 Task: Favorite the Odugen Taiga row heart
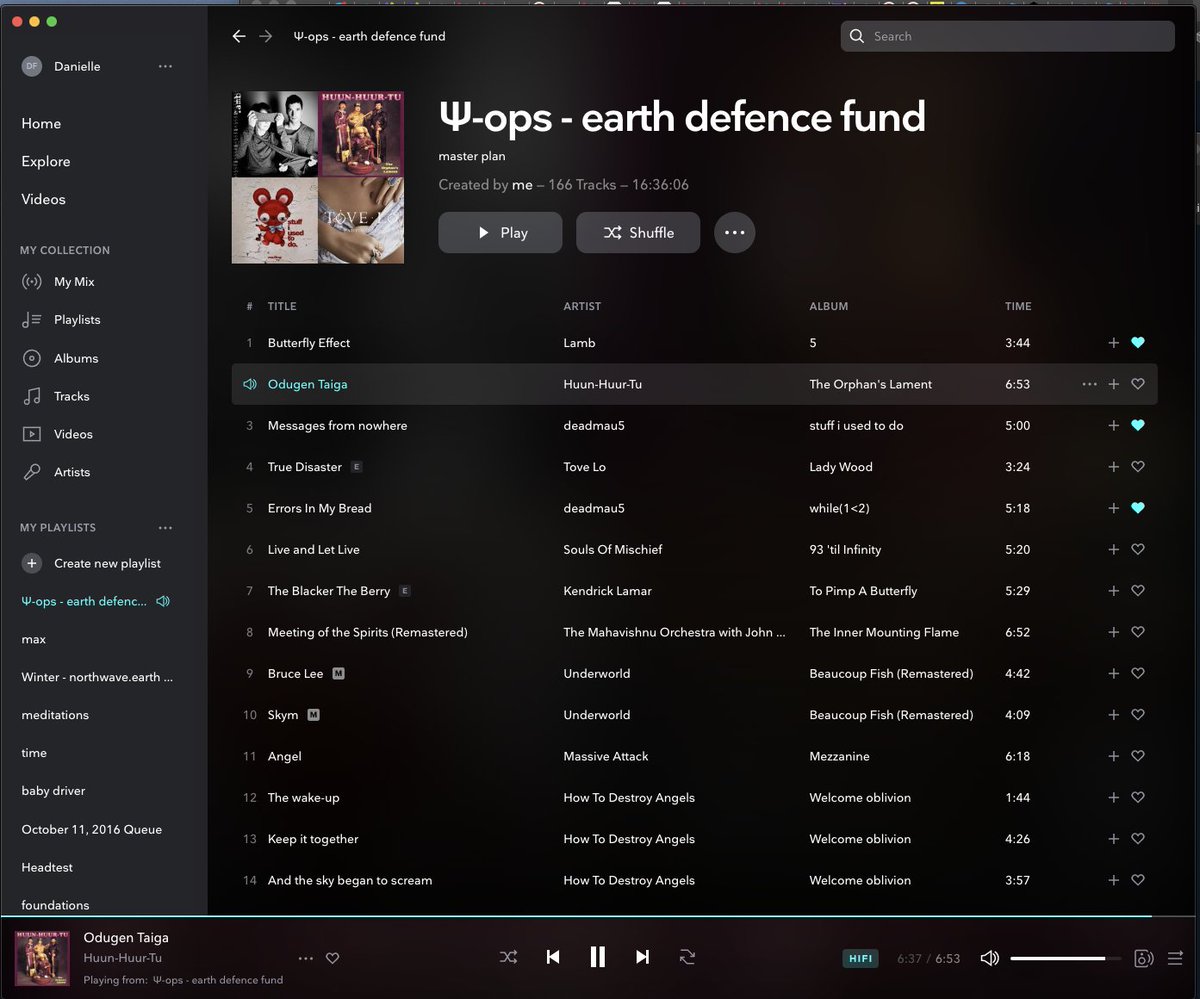(x=1137, y=384)
